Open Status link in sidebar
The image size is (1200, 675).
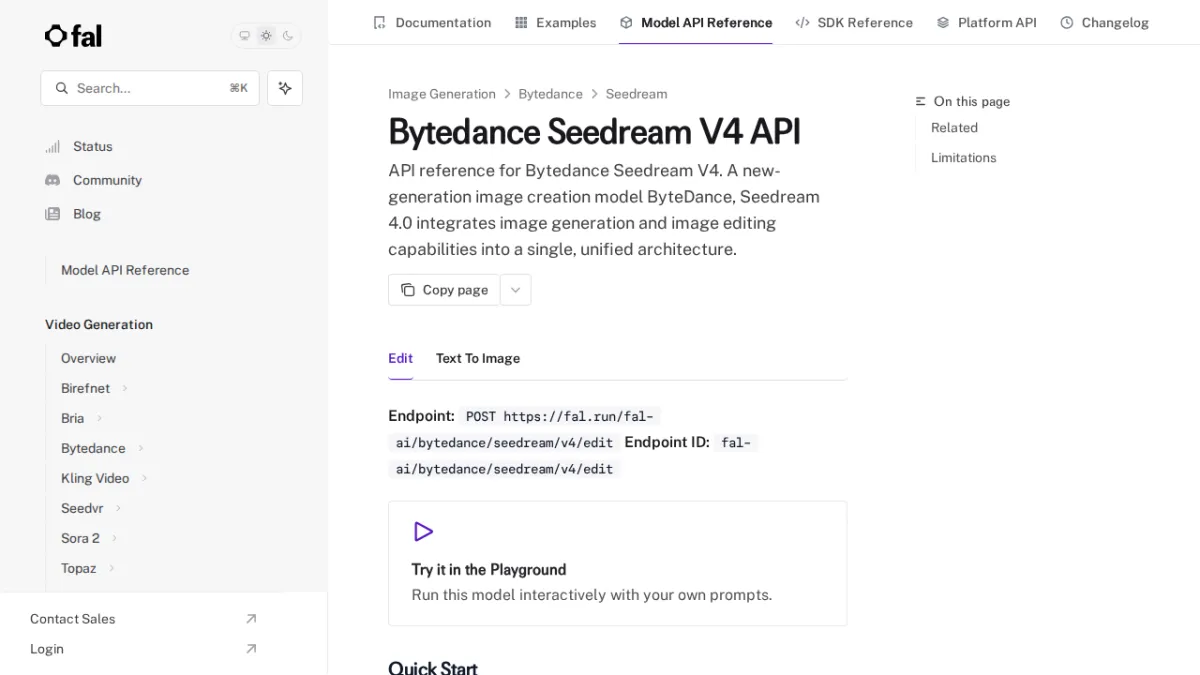pyautogui.click(x=93, y=147)
